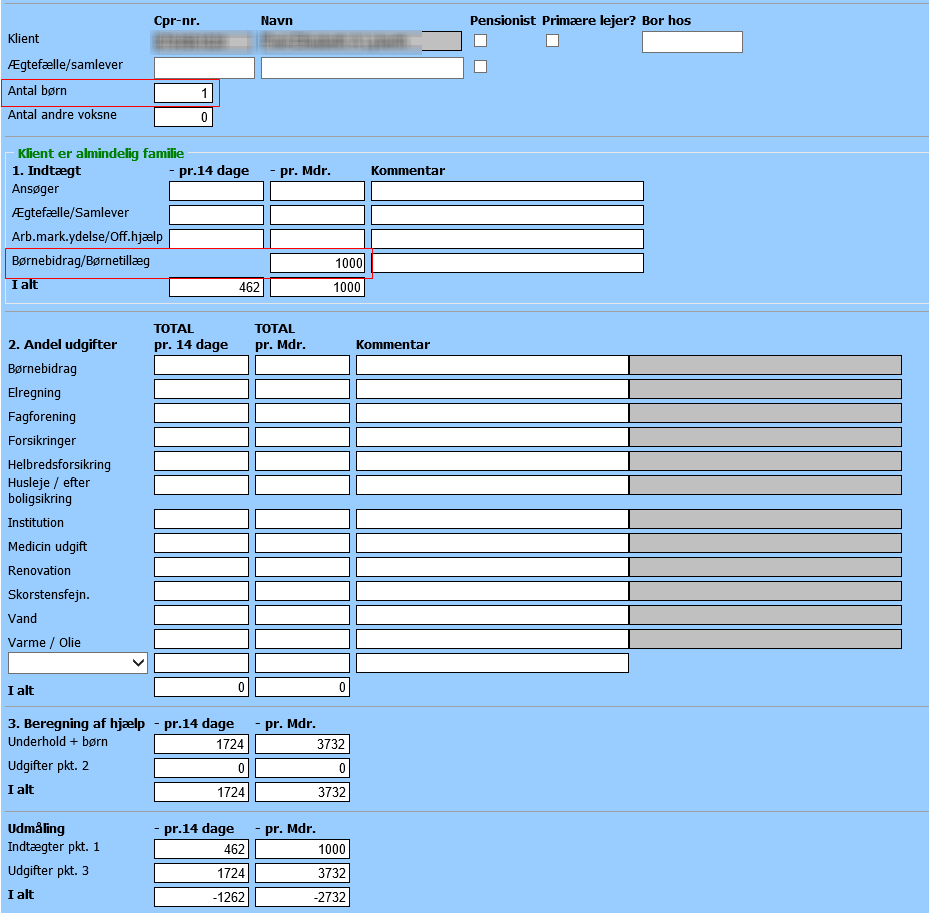This screenshot has width=929, height=913.
Task: Click Udmåling I alt field showing -1262
Action: click(x=201, y=897)
